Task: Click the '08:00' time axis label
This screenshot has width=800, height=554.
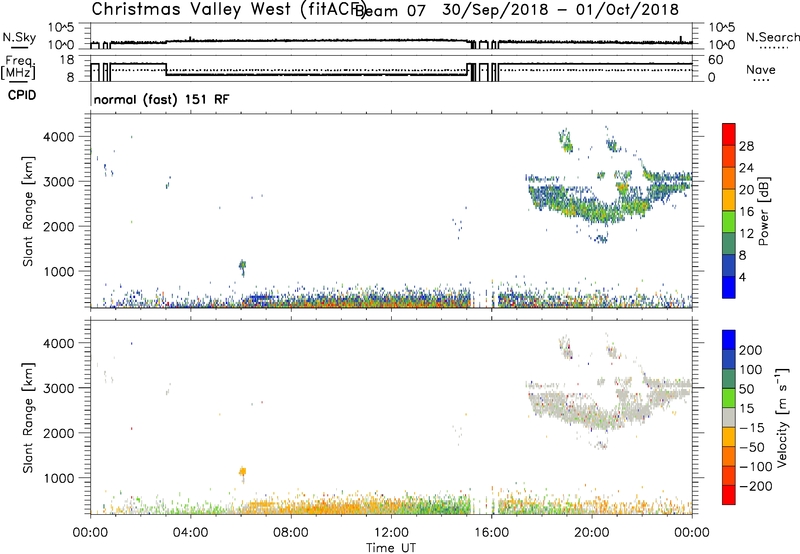Action: (291, 533)
